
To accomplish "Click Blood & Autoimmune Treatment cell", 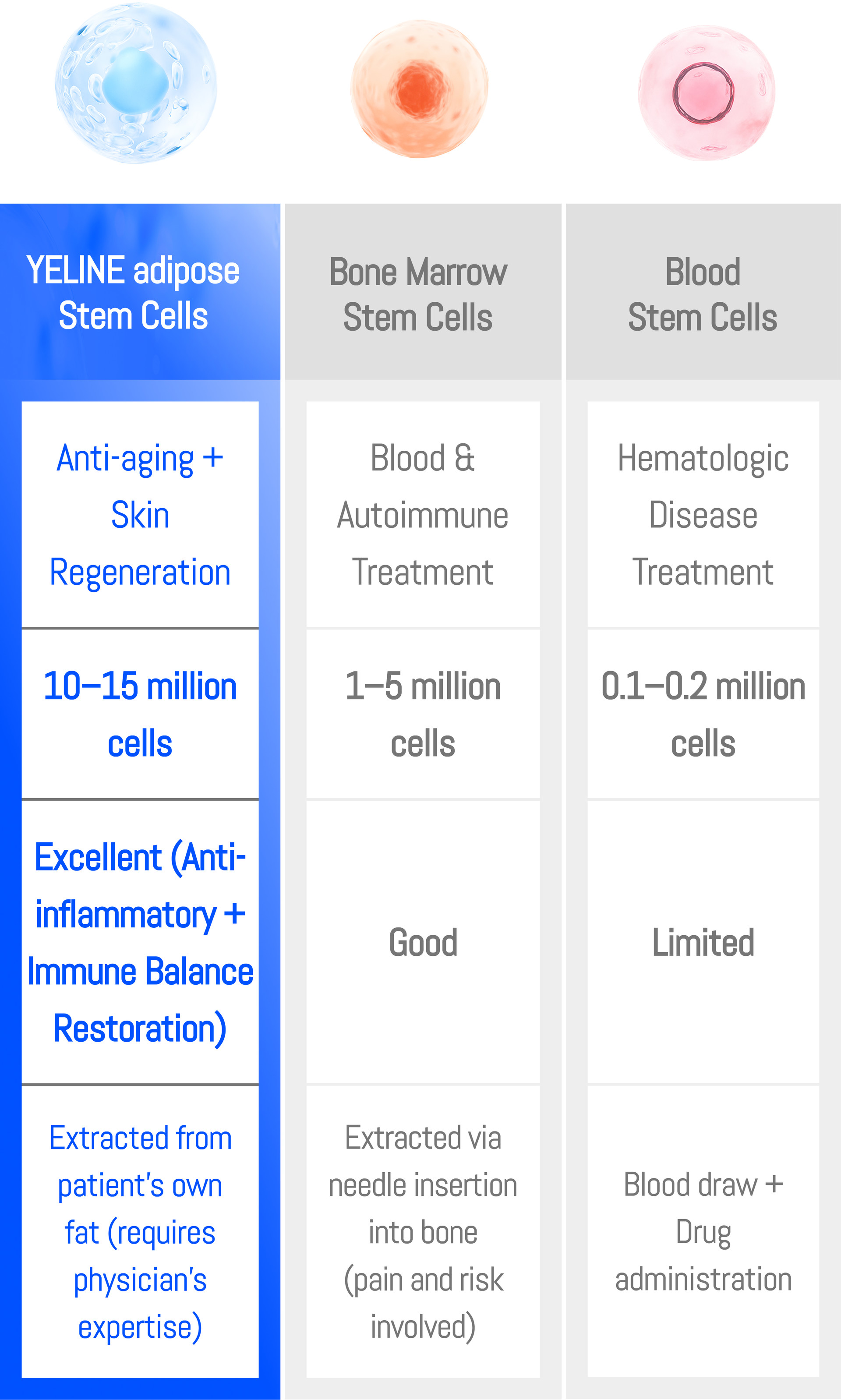I will click(423, 515).
